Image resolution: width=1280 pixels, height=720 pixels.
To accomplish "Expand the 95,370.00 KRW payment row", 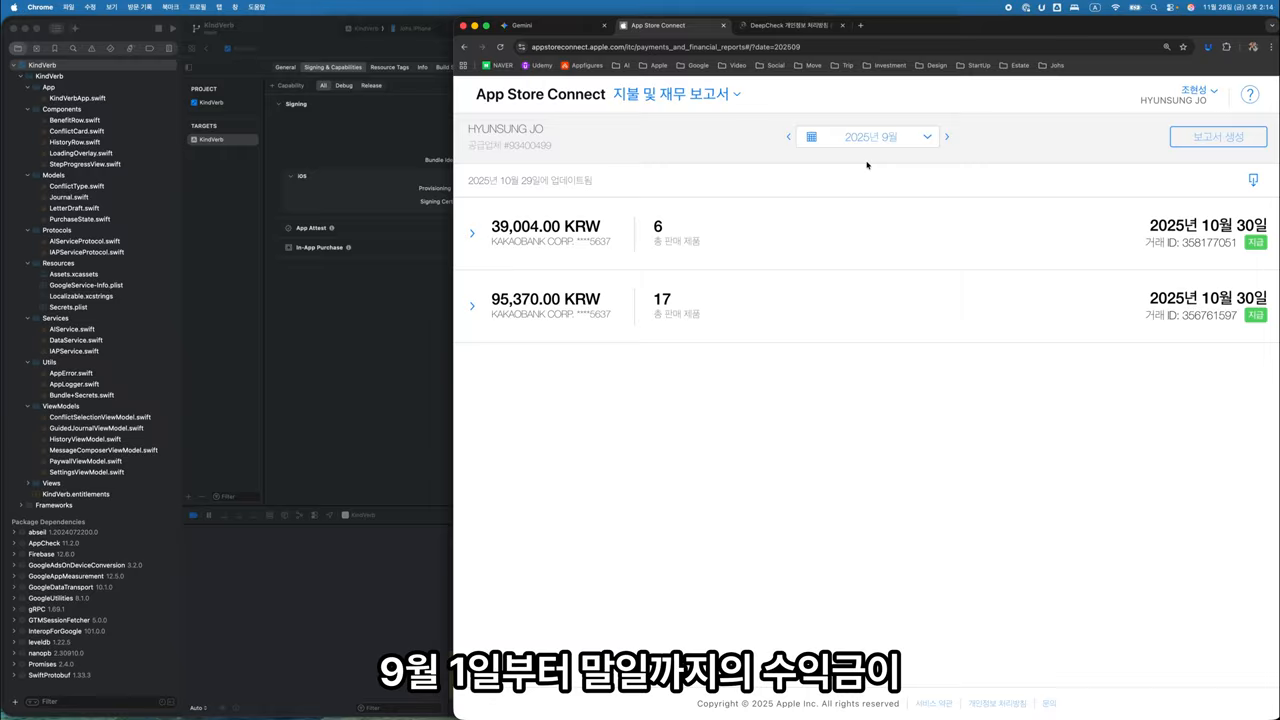I will (x=472, y=306).
